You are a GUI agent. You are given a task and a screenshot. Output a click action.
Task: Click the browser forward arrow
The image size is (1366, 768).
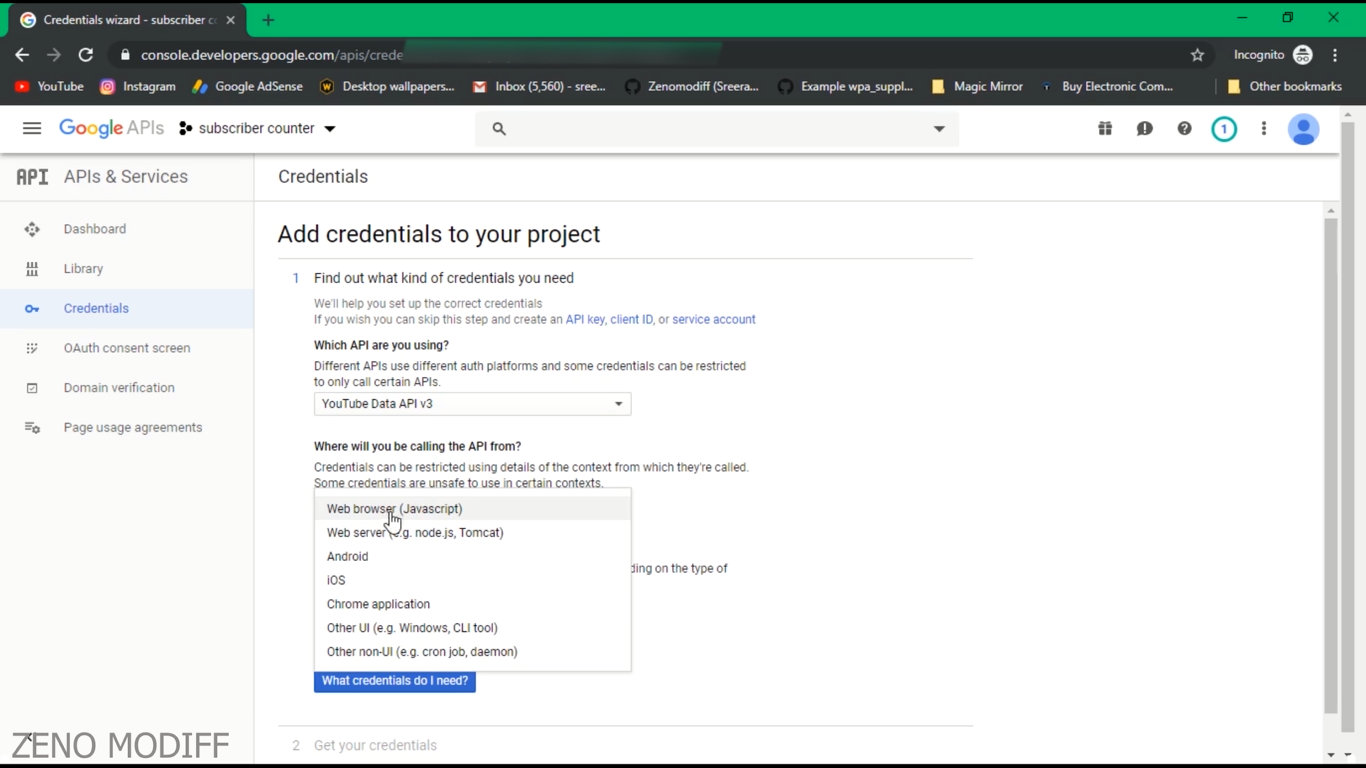(x=54, y=55)
